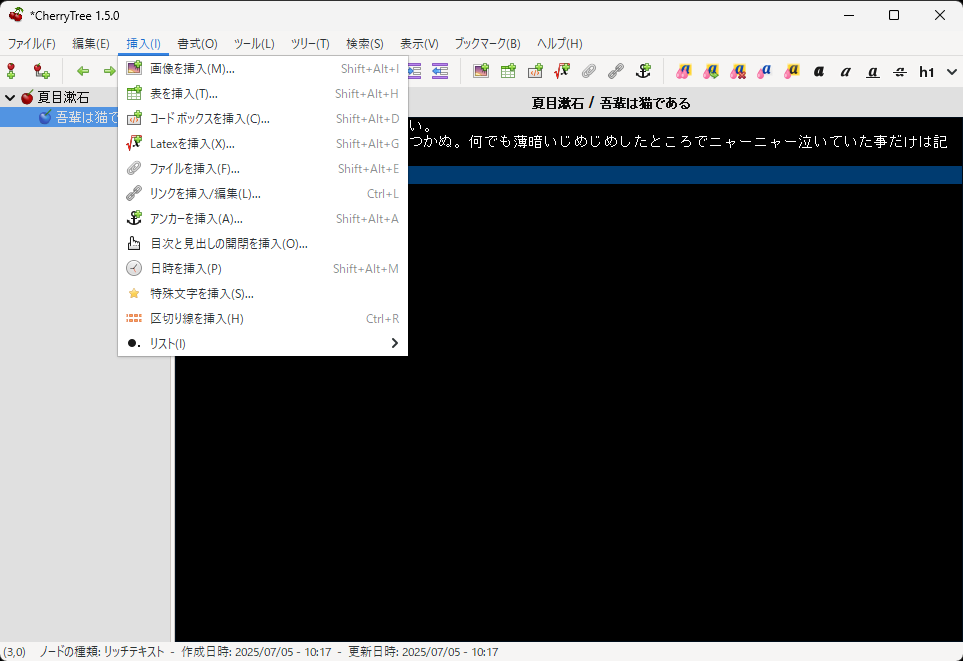The image size is (963, 661).
Task: Open the ツリー(T) menu
Action: point(310,44)
